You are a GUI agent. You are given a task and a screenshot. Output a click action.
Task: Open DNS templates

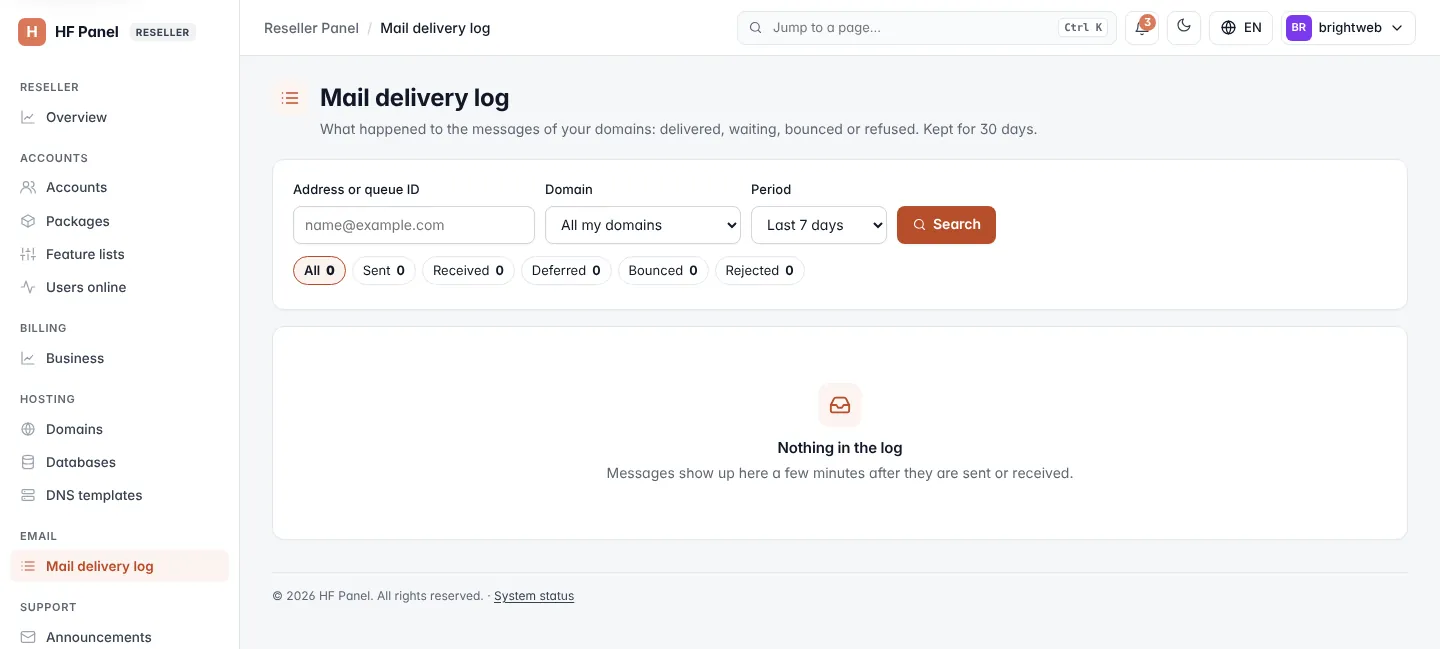click(119, 495)
